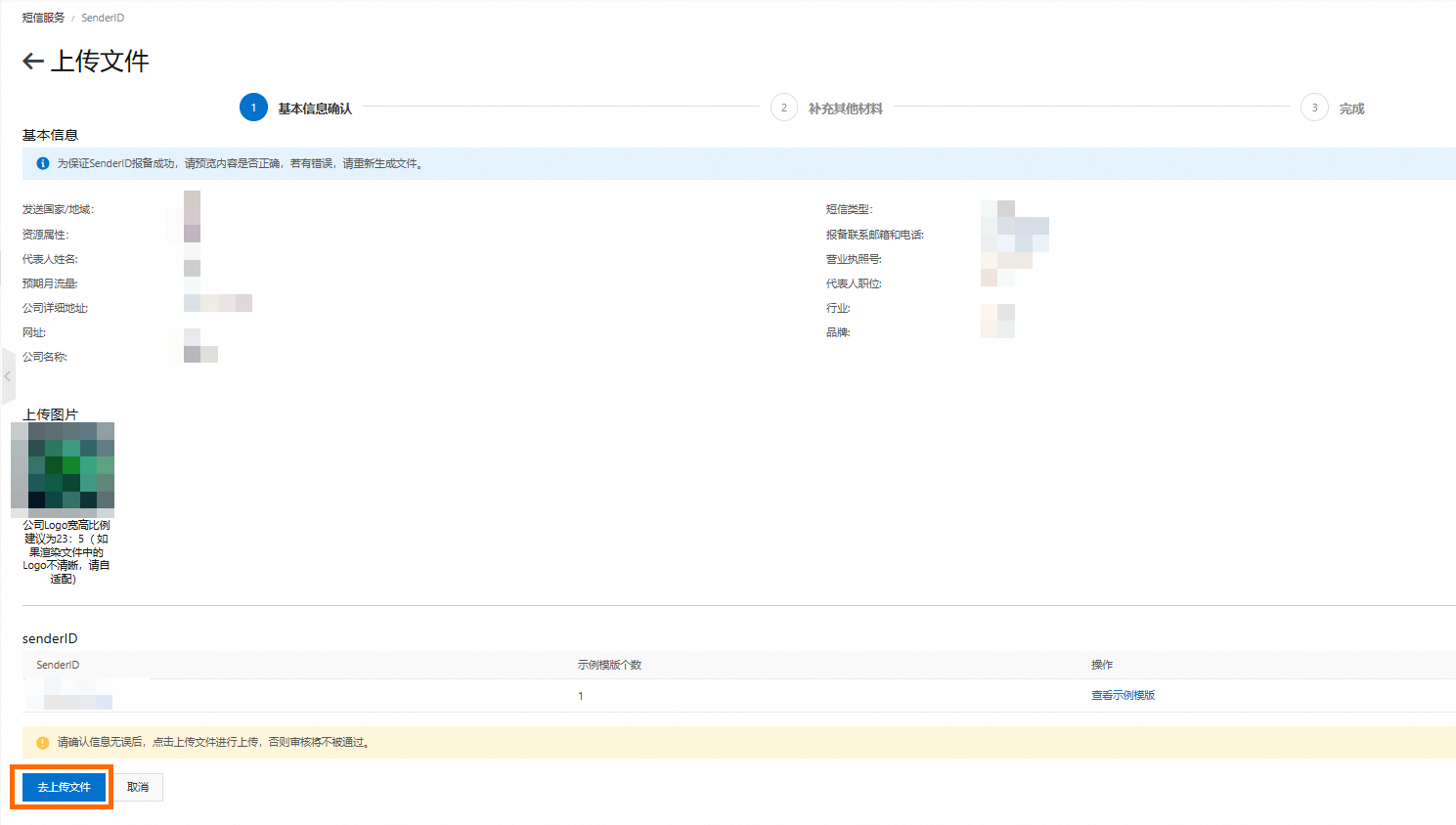1456x825 pixels.
Task: Click the 行业 label
Action: pos(838,308)
